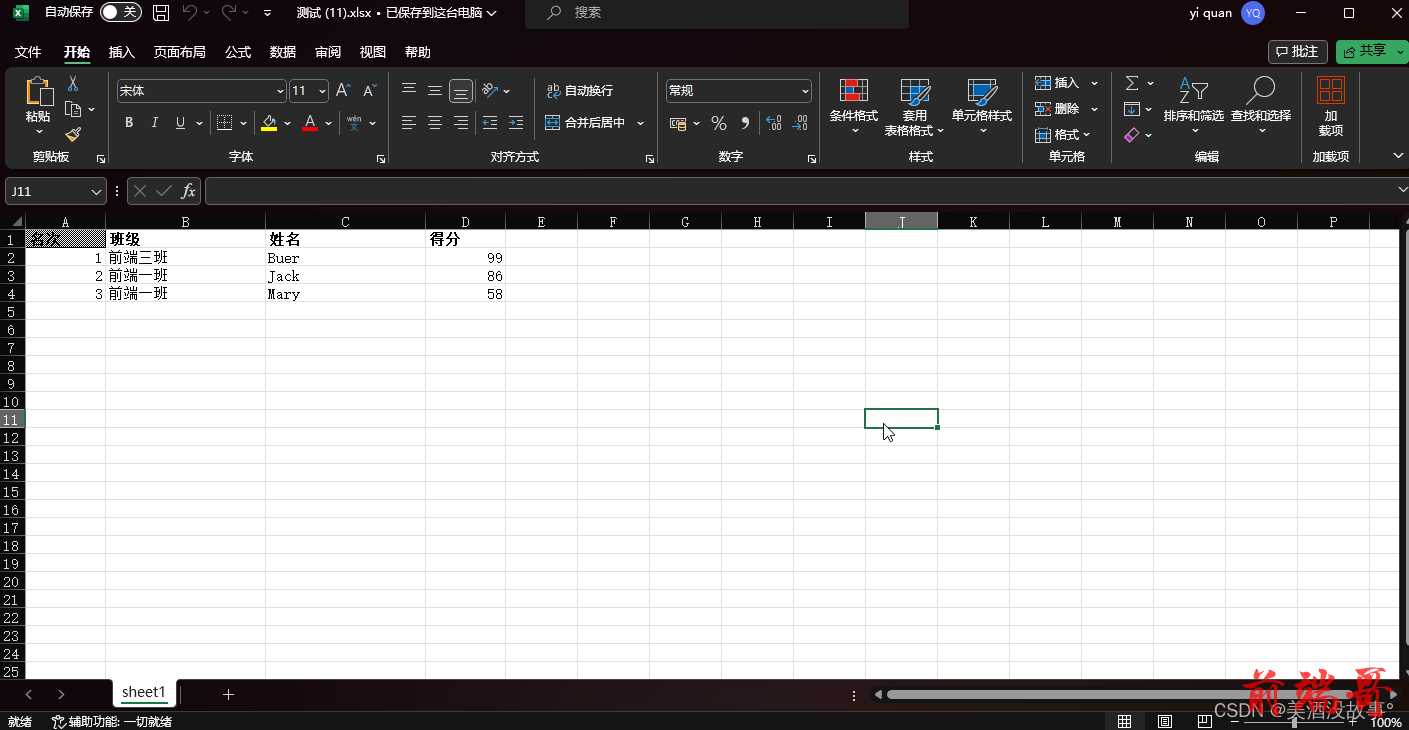Toggle Align Left

409,123
